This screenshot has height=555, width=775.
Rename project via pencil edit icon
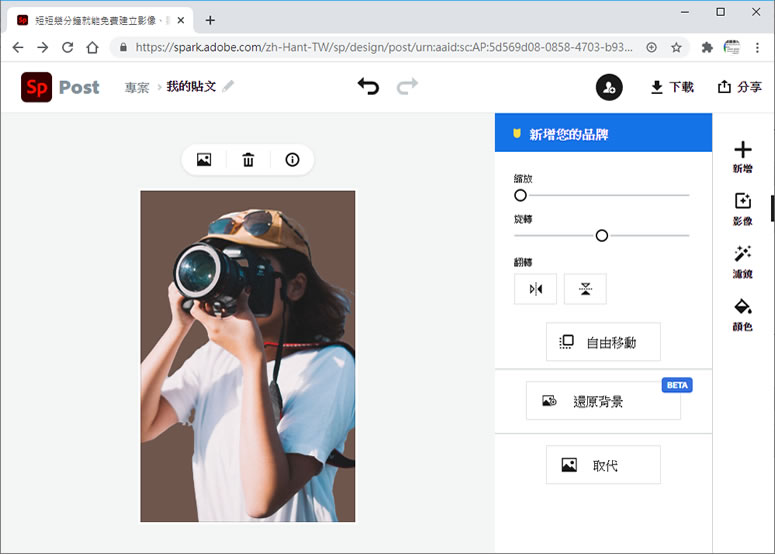point(228,86)
